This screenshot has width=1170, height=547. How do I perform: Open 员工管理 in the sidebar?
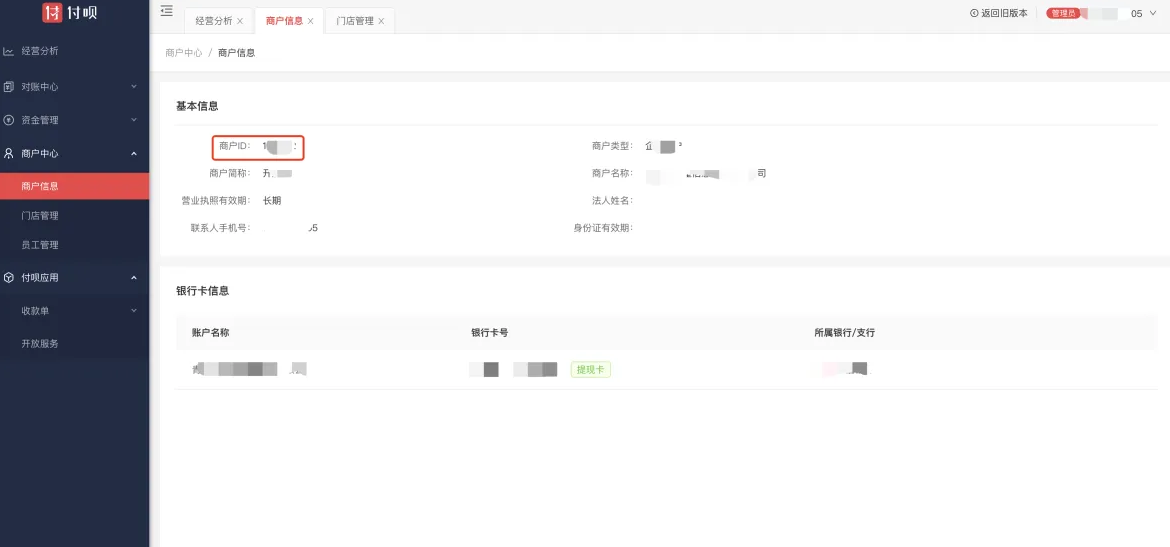[40, 245]
